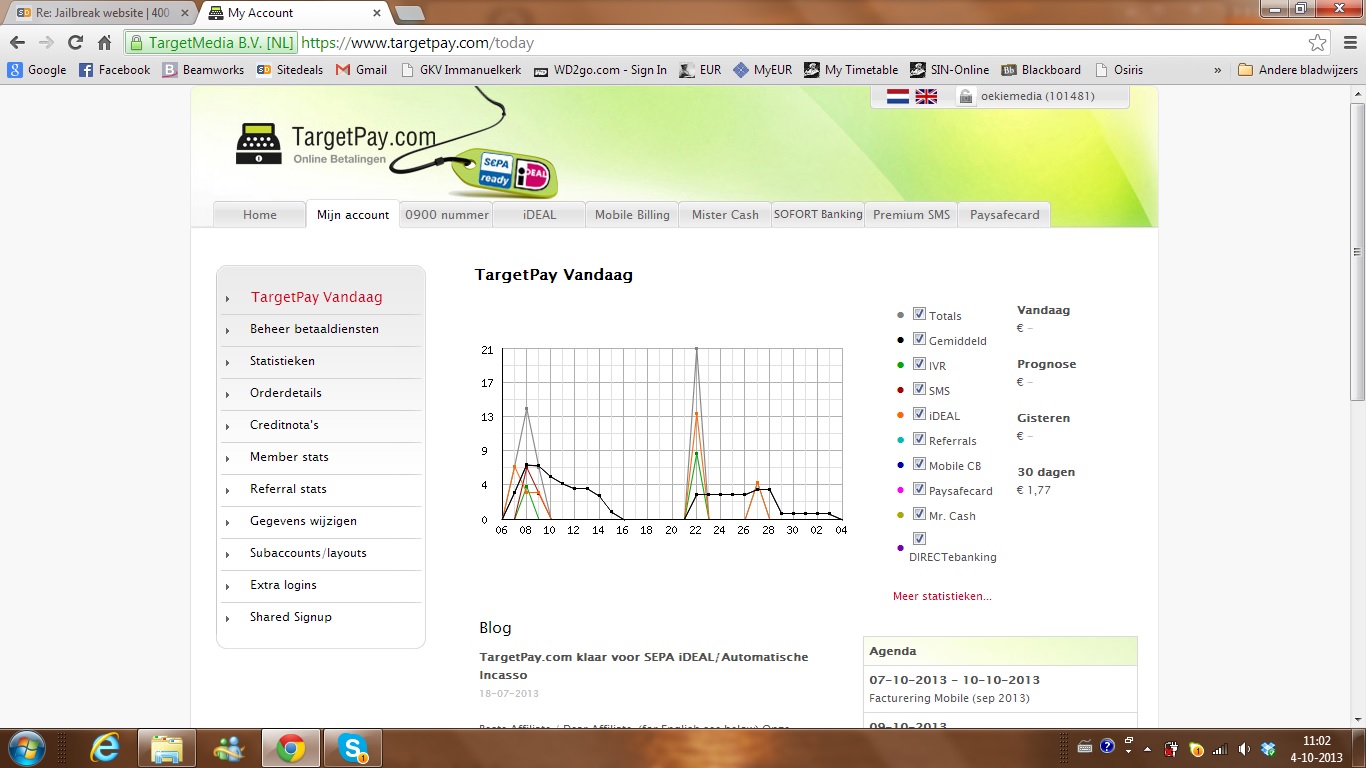Toggle the iDEAL chart checkbox
Screen dimensions: 1366x768
point(919,414)
